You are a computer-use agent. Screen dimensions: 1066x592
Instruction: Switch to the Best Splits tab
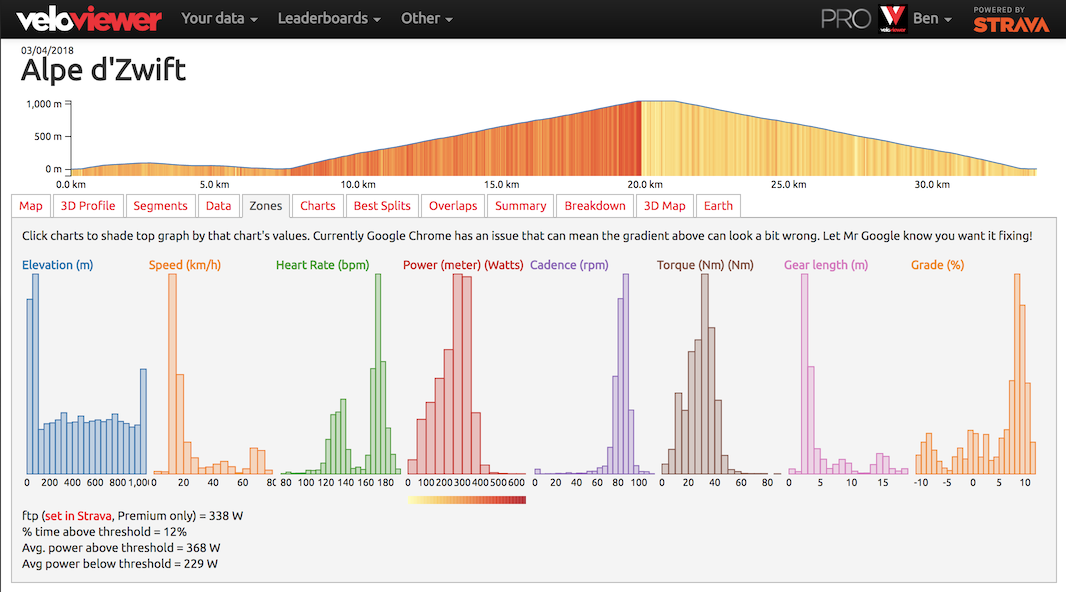[382, 206]
